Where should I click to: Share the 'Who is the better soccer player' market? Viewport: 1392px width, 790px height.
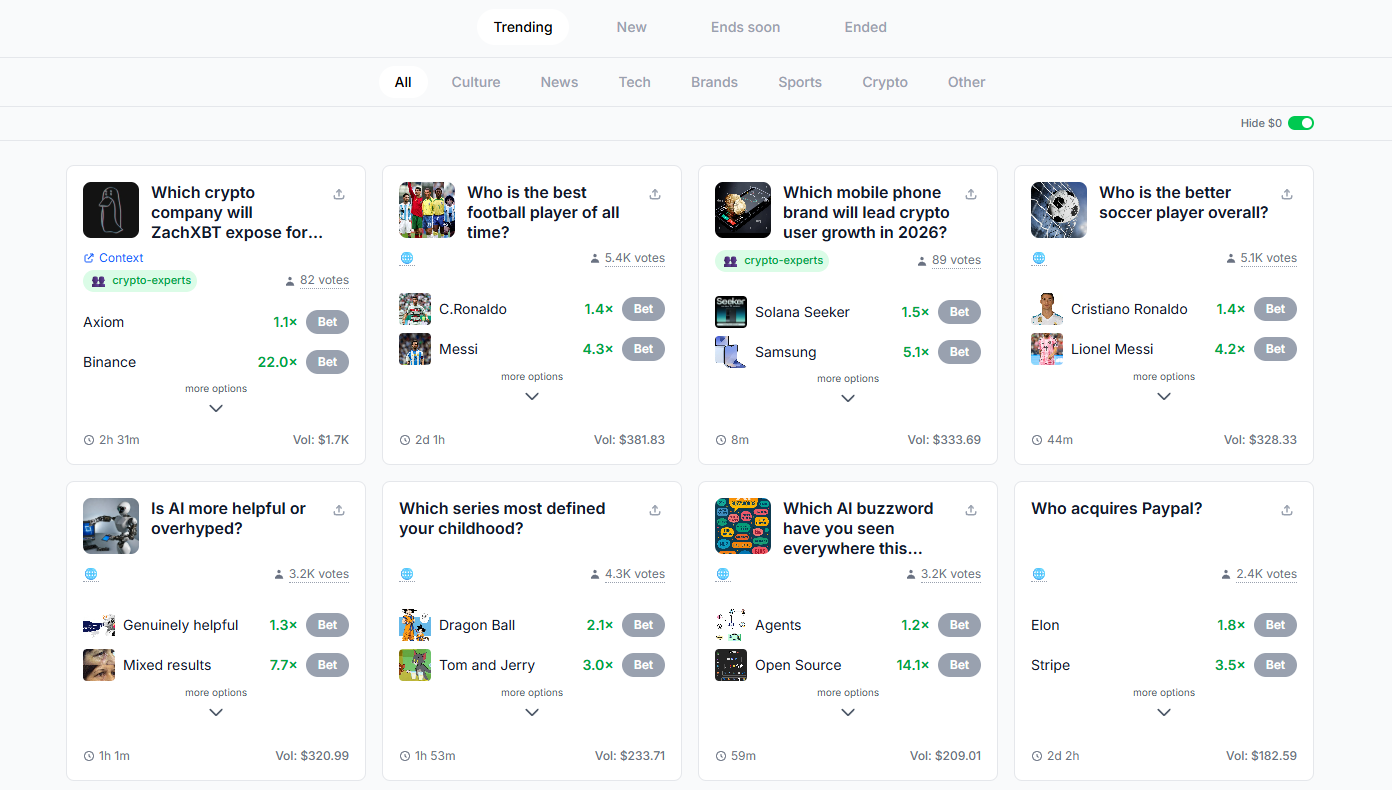coord(1286,194)
